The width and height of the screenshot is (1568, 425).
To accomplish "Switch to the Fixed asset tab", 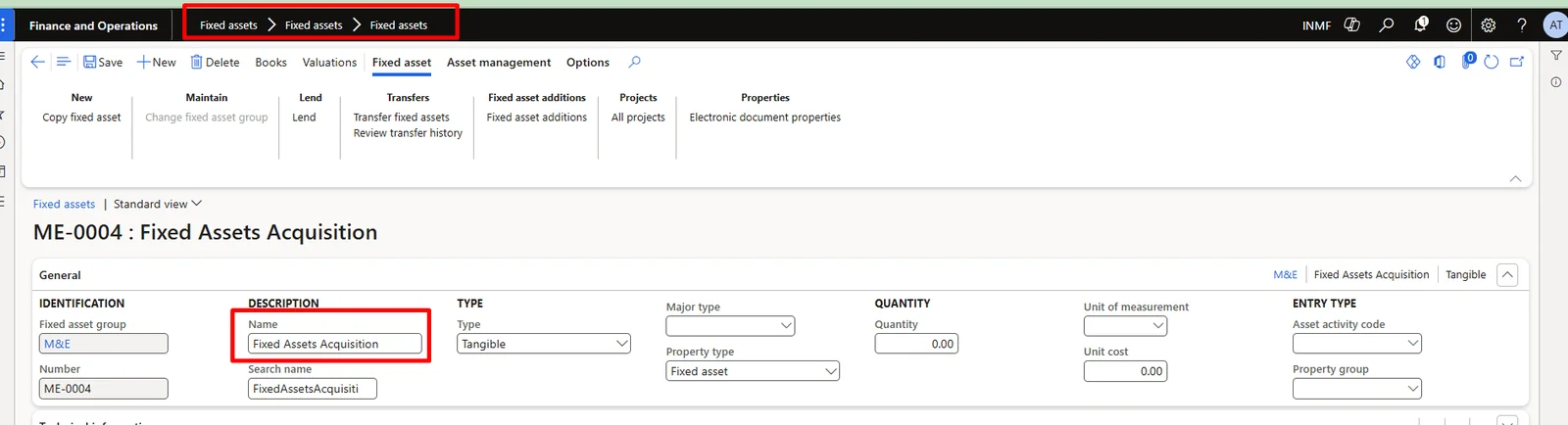I will [402, 62].
